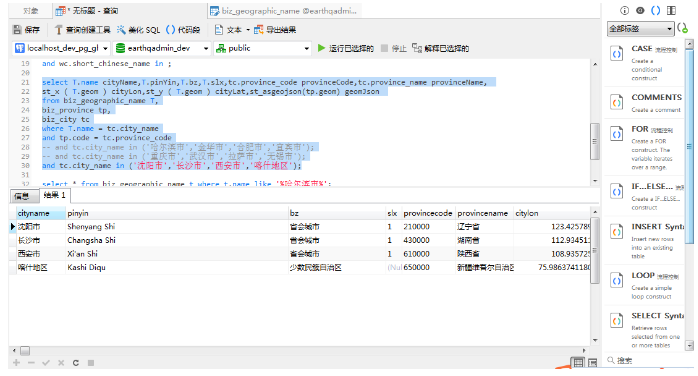The width and height of the screenshot is (698, 376).
Task: Open the all tags dropdown
Action: 641,29
